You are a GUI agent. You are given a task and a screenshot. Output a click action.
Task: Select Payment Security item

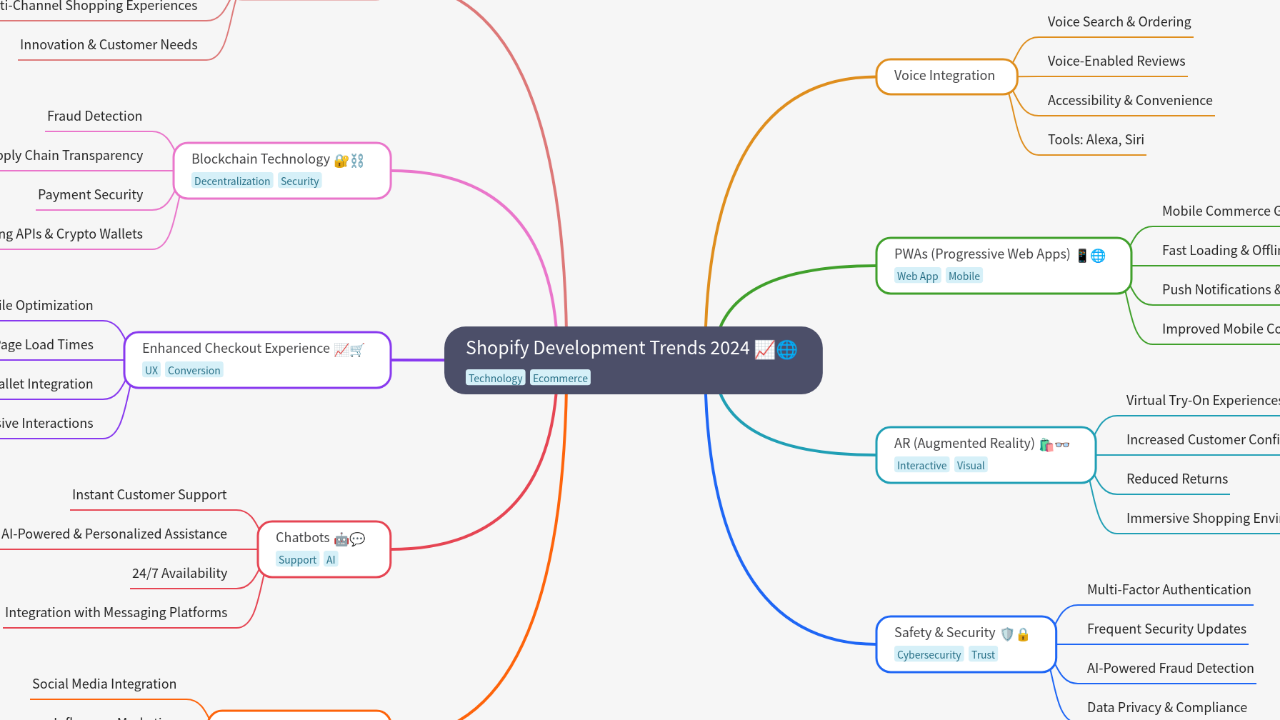pyautogui.click(x=90, y=195)
